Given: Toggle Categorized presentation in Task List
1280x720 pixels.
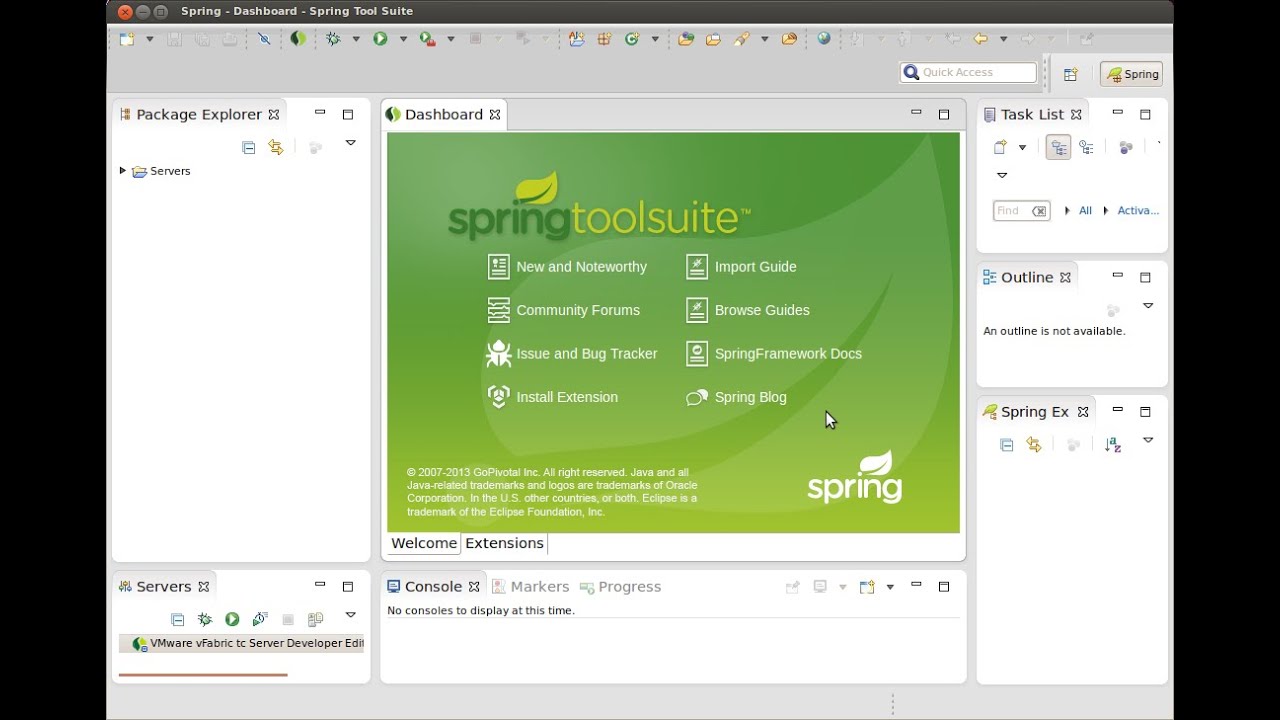Looking at the screenshot, I should [1058, 147].
